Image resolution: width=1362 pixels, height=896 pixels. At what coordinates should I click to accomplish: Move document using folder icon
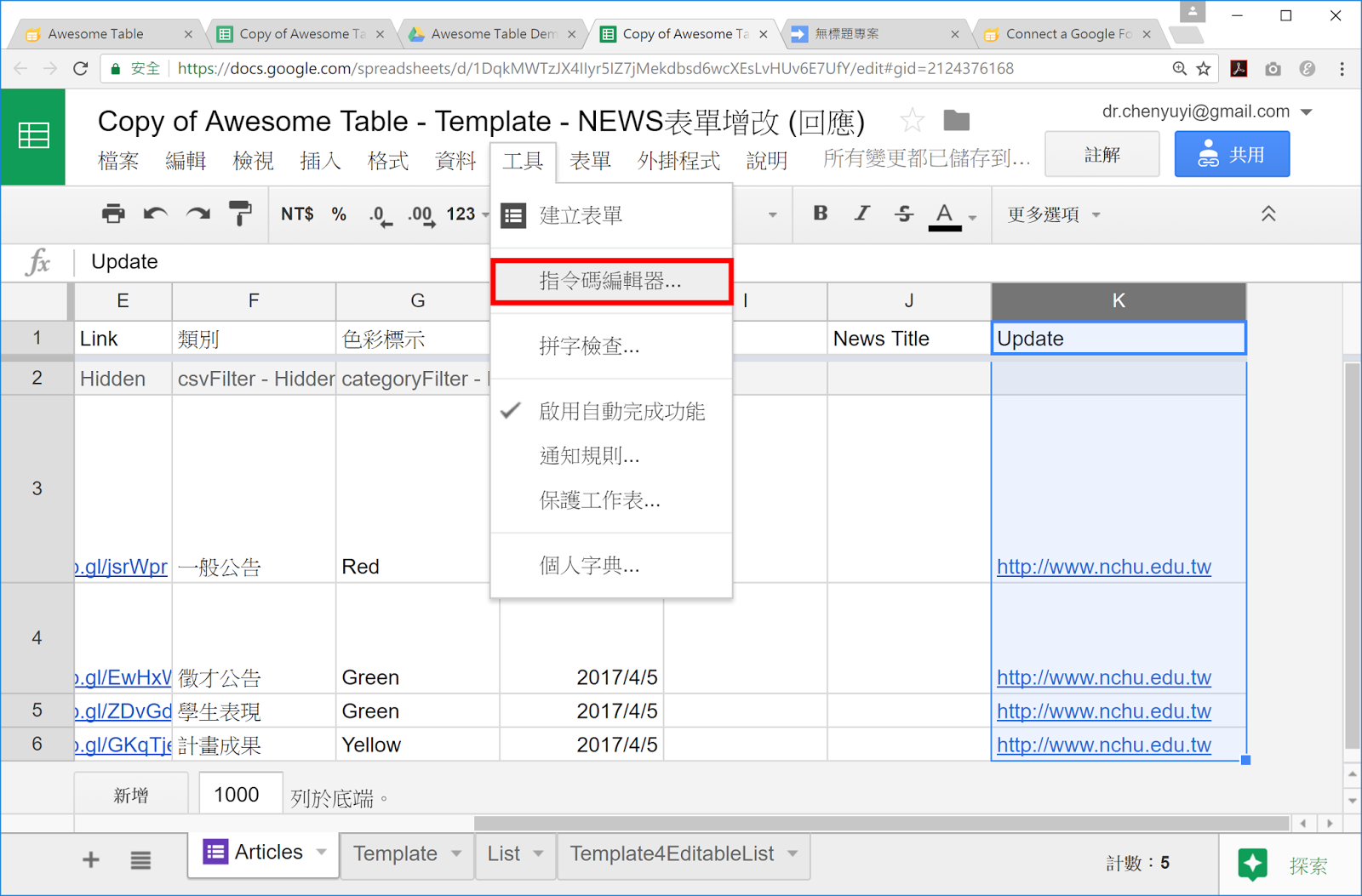click(957, 121)
